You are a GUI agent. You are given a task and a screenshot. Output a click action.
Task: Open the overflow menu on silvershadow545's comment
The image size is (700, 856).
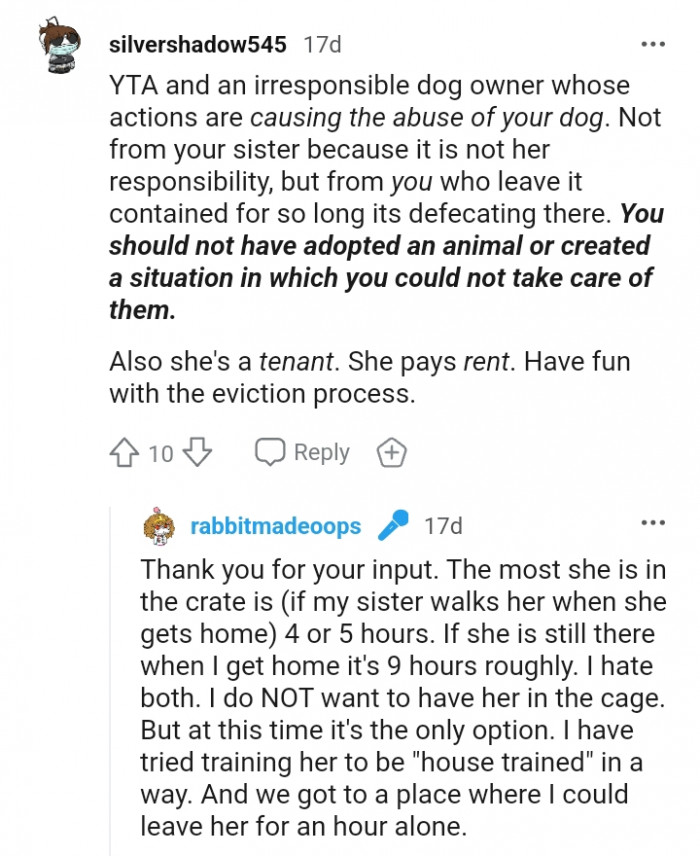[x=654, y=42]
